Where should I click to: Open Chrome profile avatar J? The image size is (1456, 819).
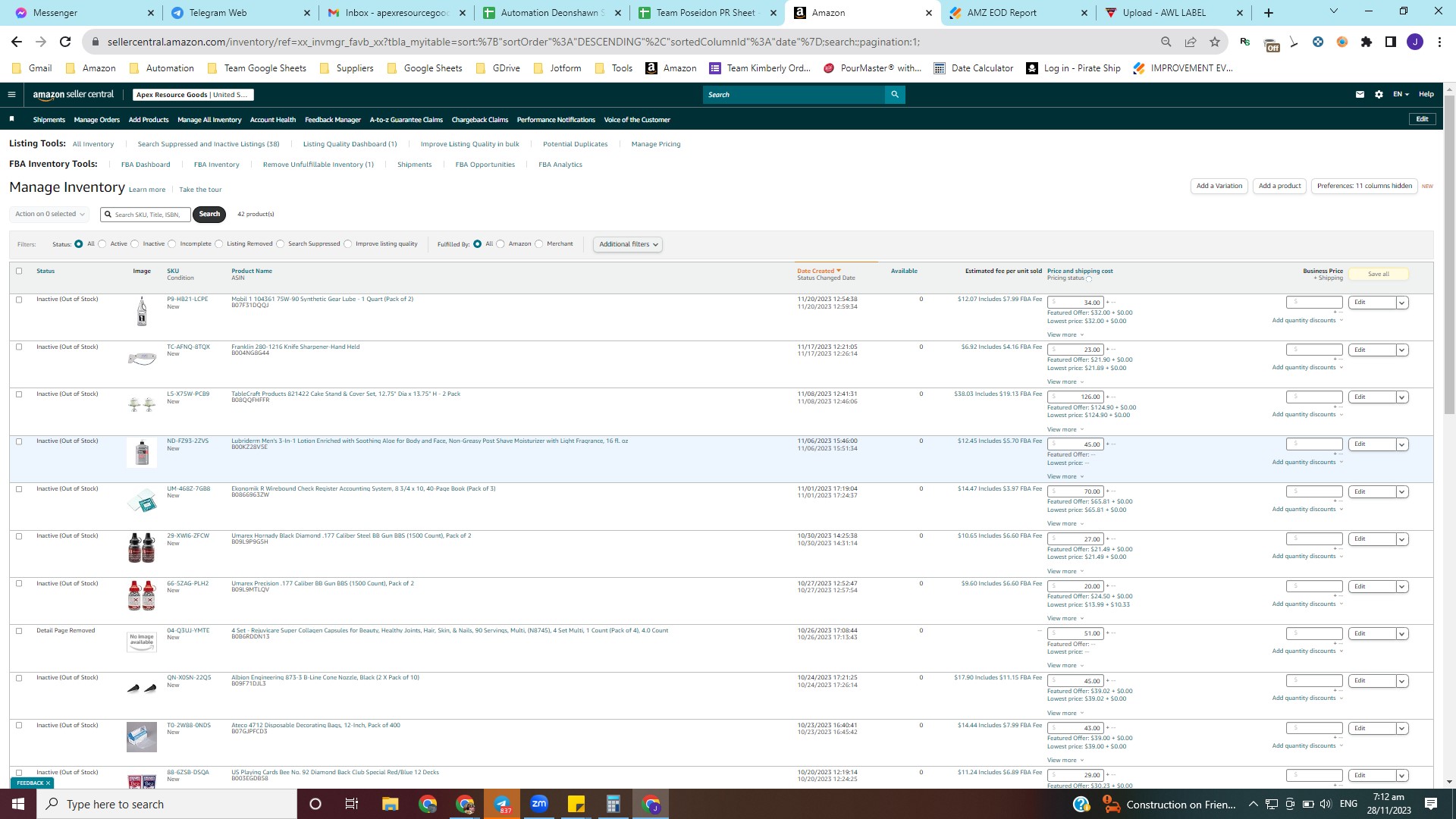tap(1415, 42)
